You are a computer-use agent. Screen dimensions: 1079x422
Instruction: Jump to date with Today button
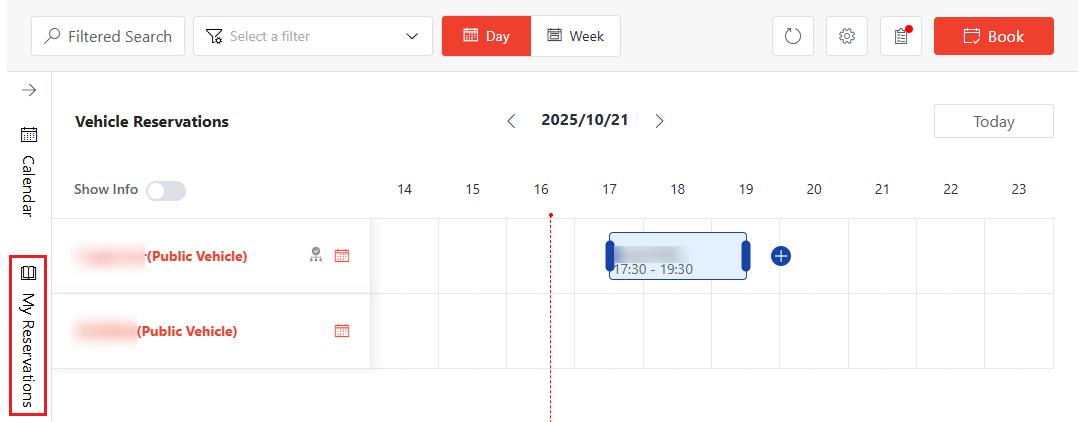click(x=993, y=121)
